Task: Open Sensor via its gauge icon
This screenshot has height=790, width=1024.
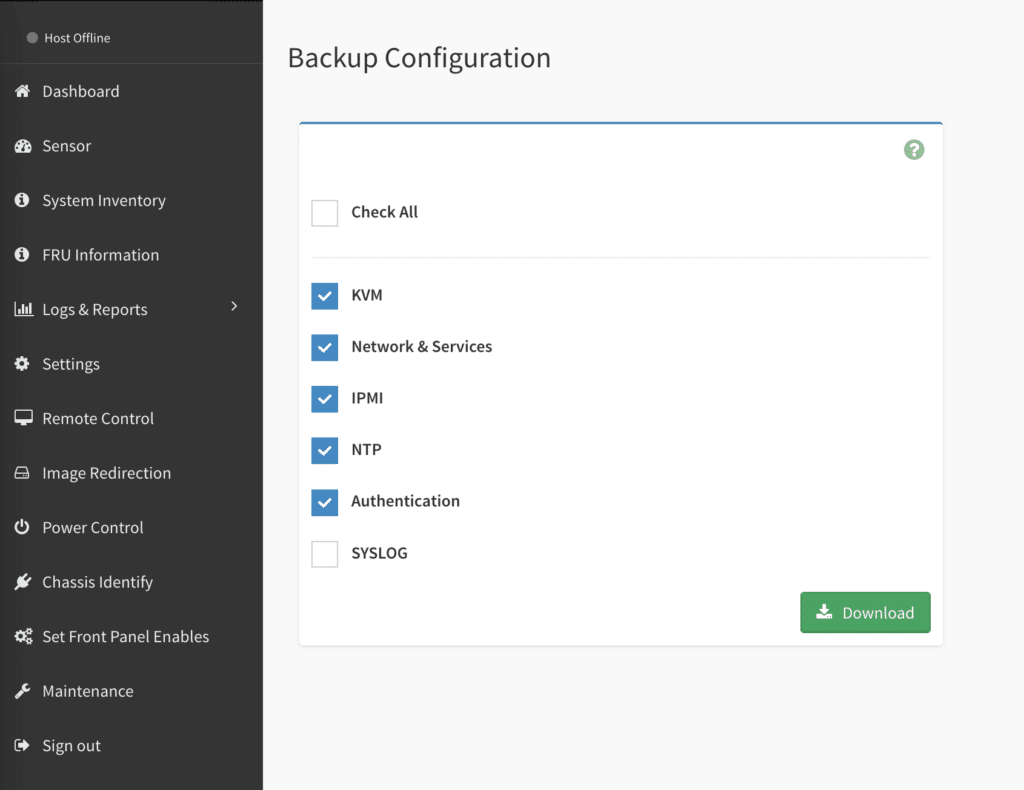Action: 22,146
